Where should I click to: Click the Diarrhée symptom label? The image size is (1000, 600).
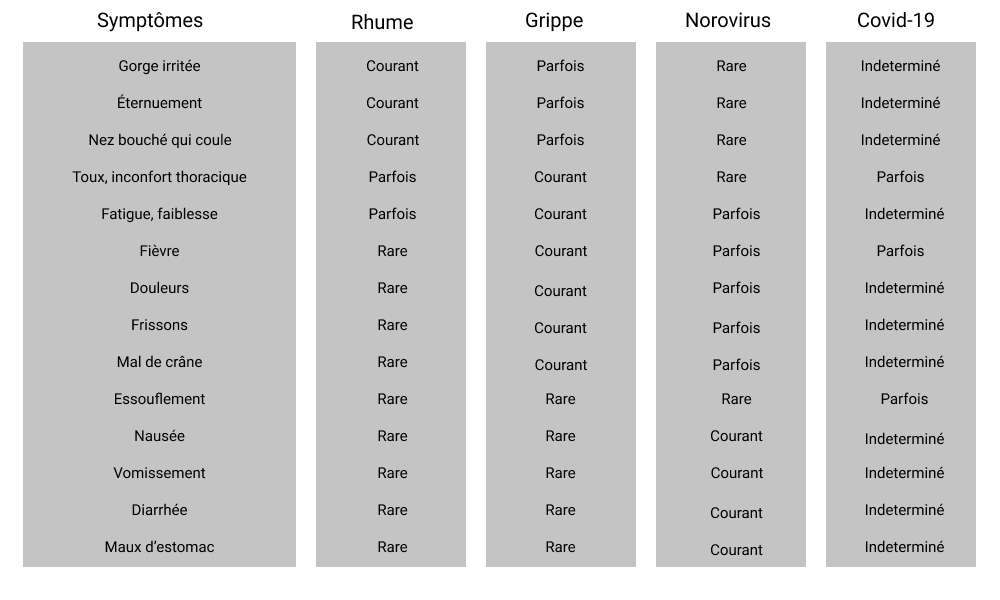pyautogui.click(x=159, y=510)
